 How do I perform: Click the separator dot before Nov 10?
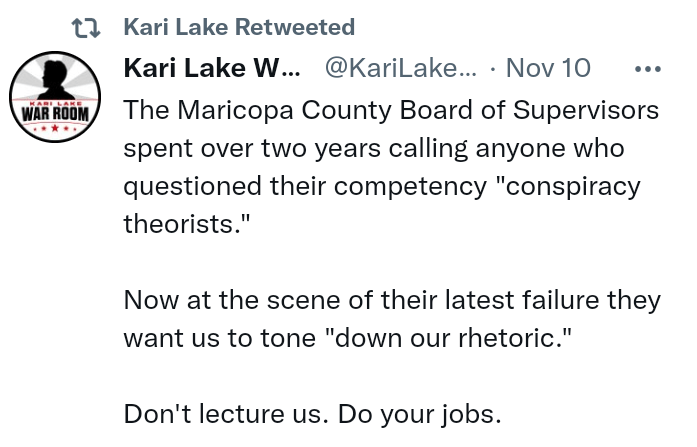[493, 69]
